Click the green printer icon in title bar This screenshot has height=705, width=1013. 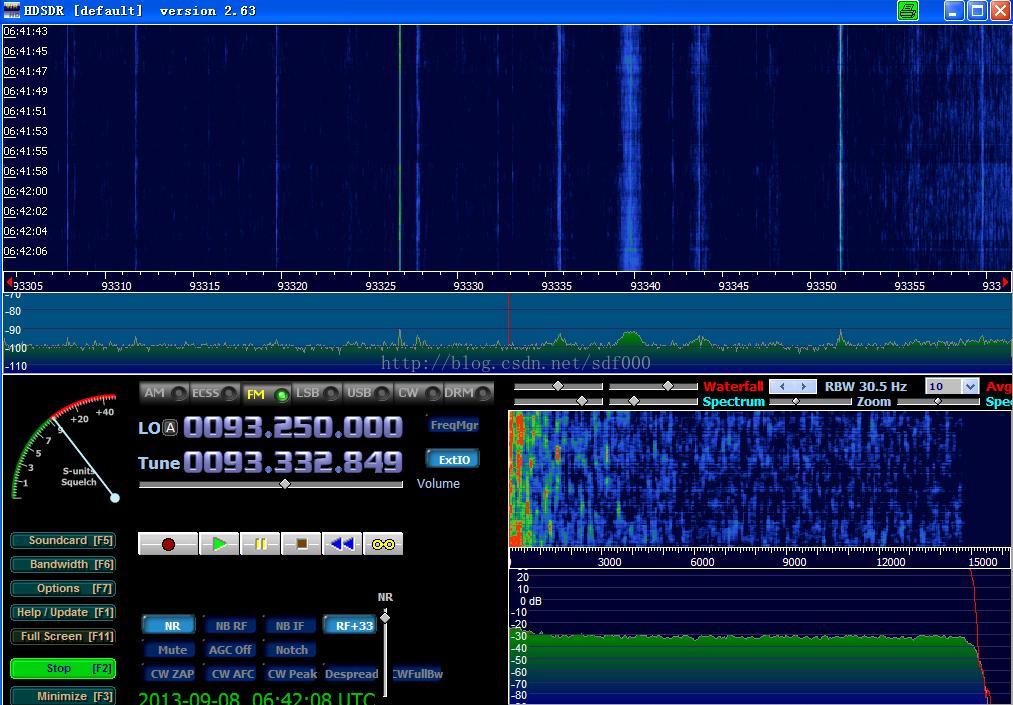click(908, 10)
